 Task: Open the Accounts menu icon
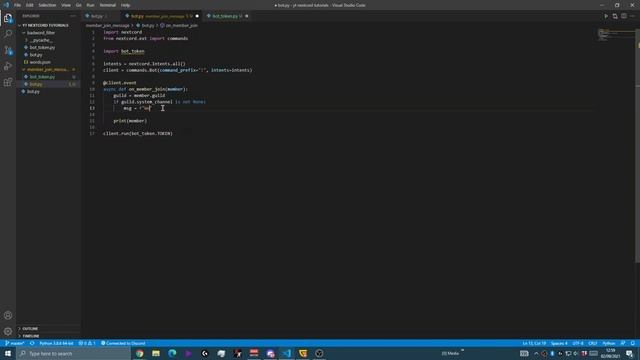pyautogui.click(x=8, y=315)
